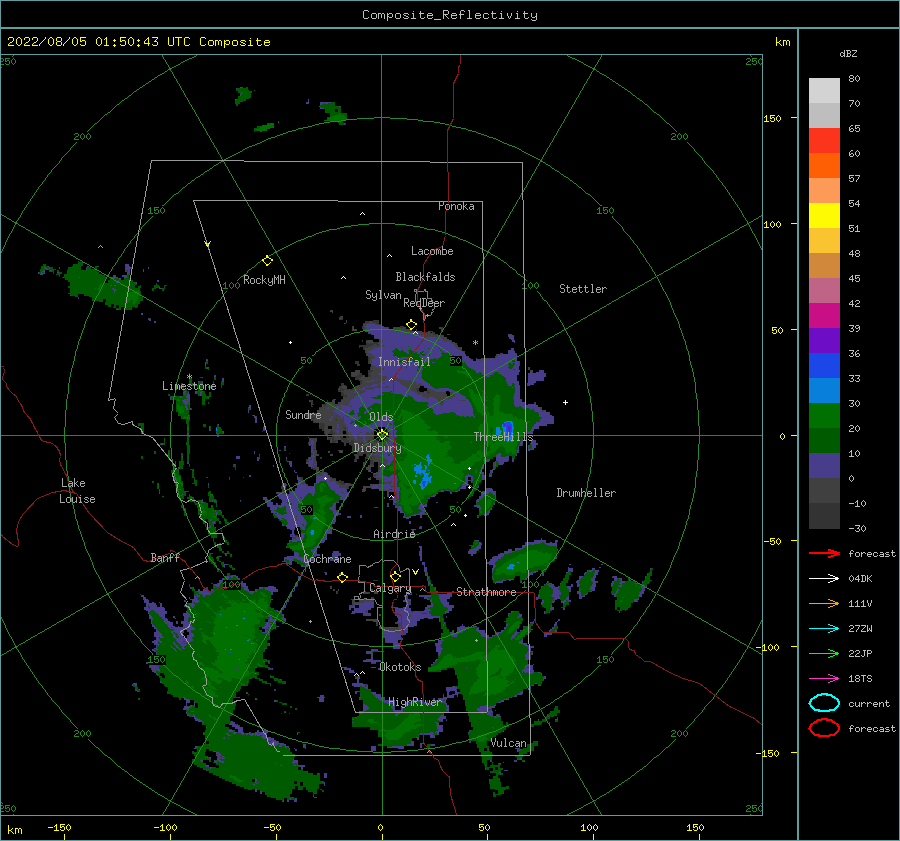Click the Blackfalds city label

click(425, 277)
